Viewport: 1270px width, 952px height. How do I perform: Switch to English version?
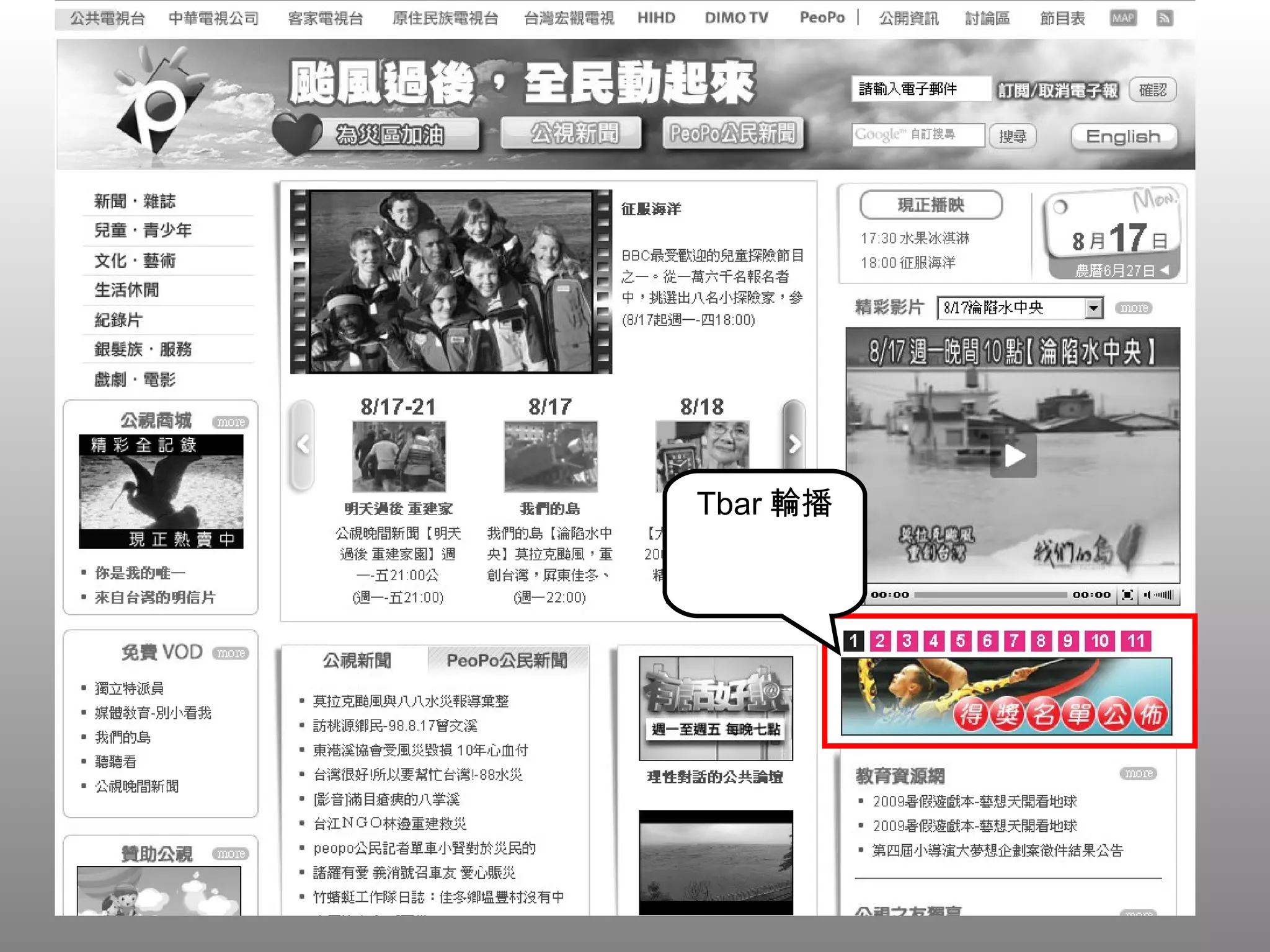[x=1123, y=136]
